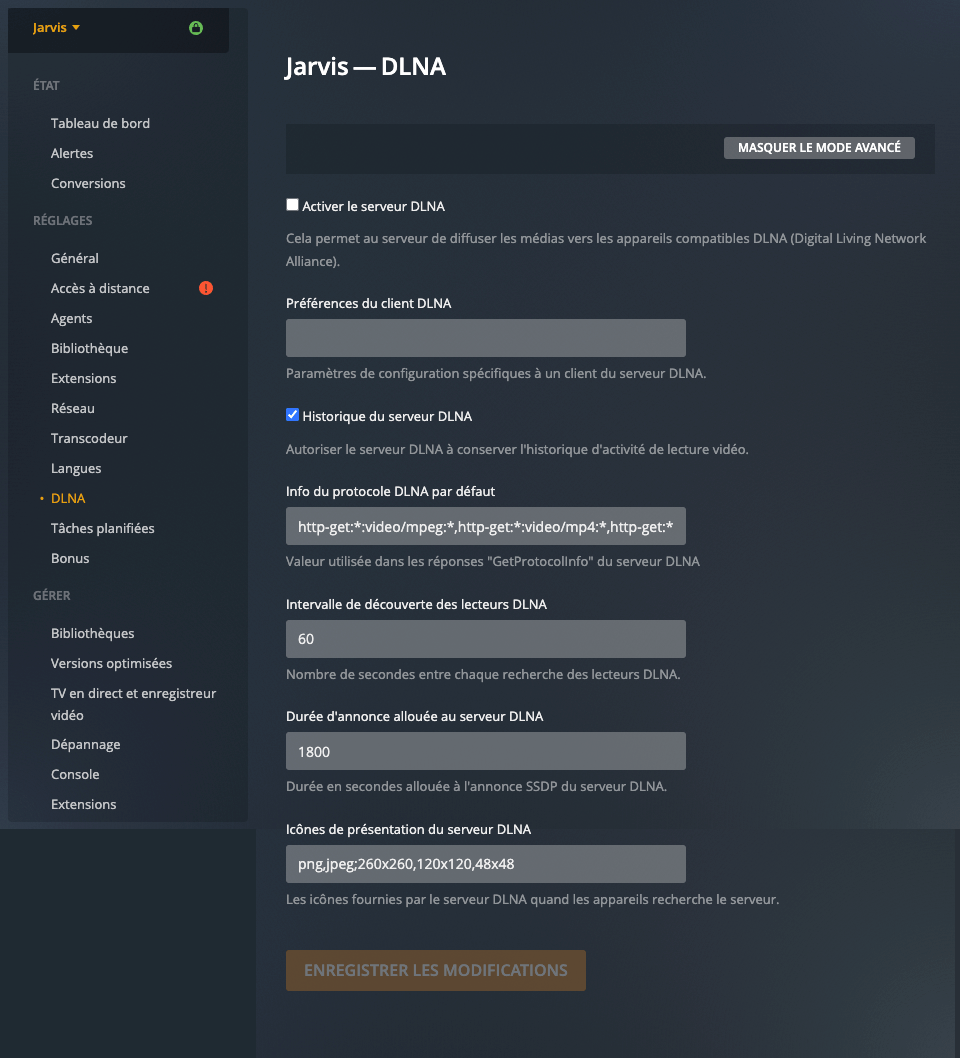This screenshot has height=1058, width=960.
Task: Open the Jarvis server dropdown
Action: [56, 28]
